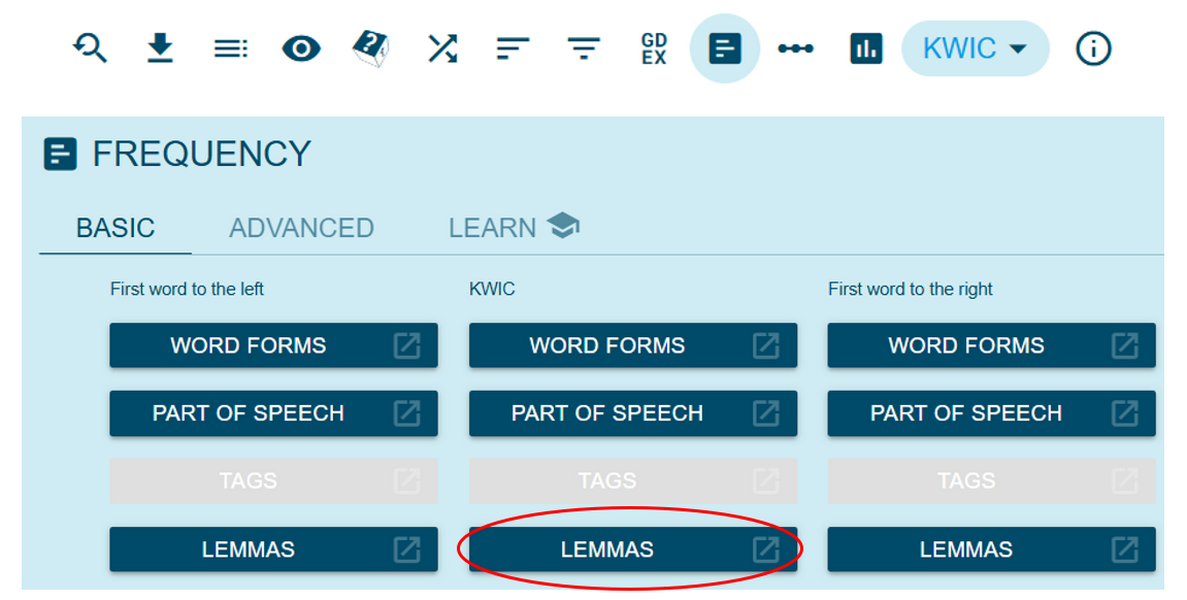1187x600 pixels.
Task: Toggle the Frequency panel icon
Action: click(x=724, y=48)
